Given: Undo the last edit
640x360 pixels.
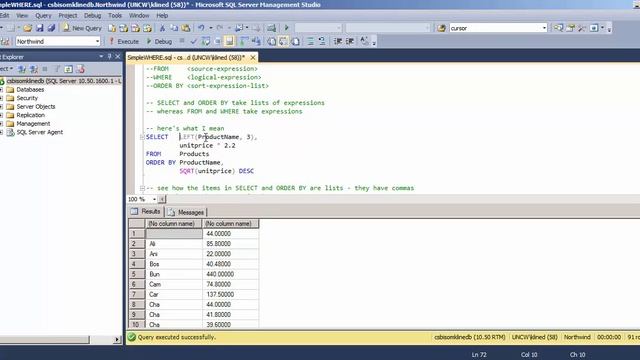Looking at the screenshot, I should [201, 28].
